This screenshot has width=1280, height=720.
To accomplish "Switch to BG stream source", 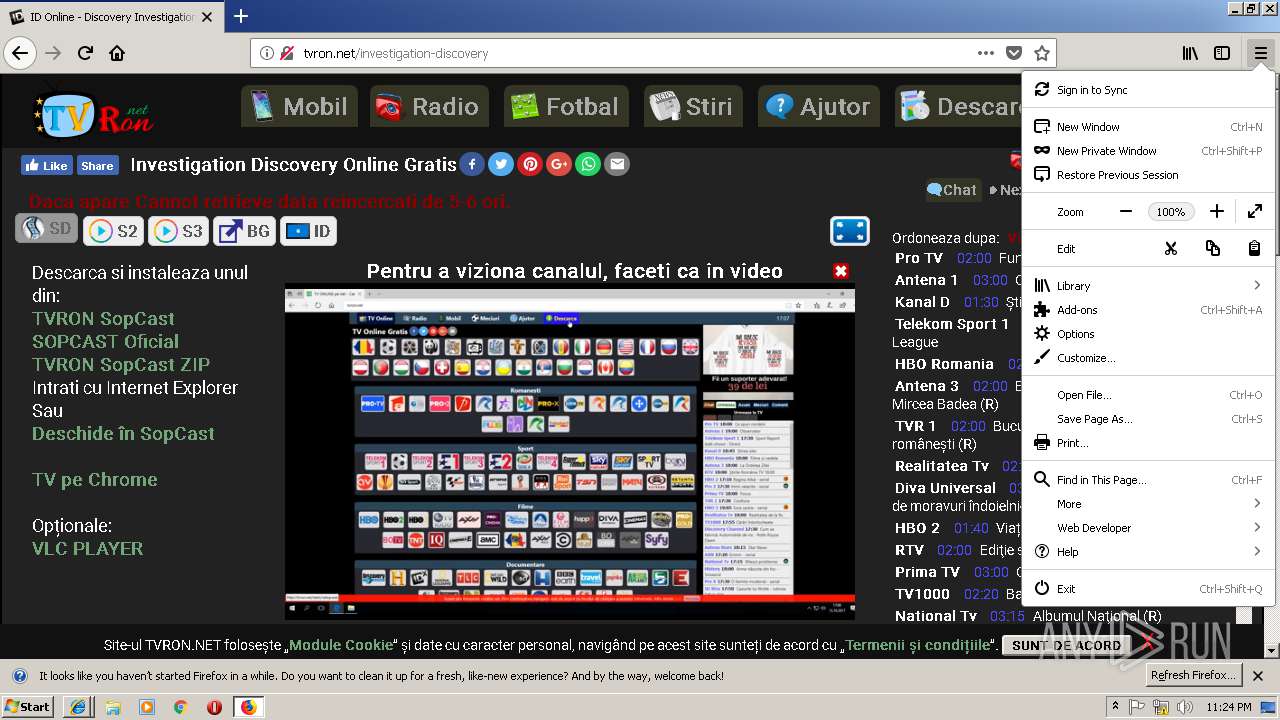I will click(244, 231).
